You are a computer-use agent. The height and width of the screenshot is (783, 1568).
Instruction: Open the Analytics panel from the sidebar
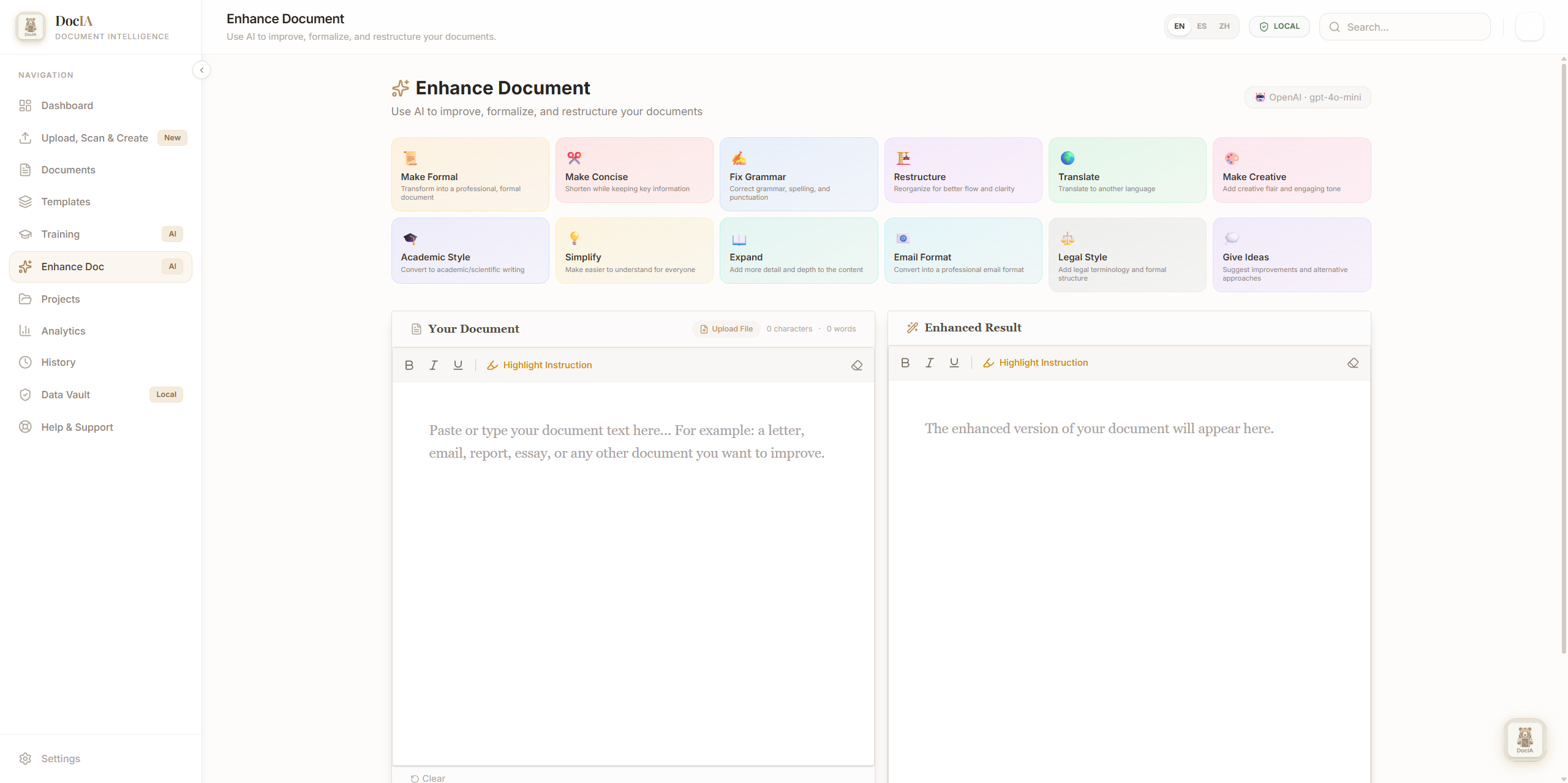[63, 331]
